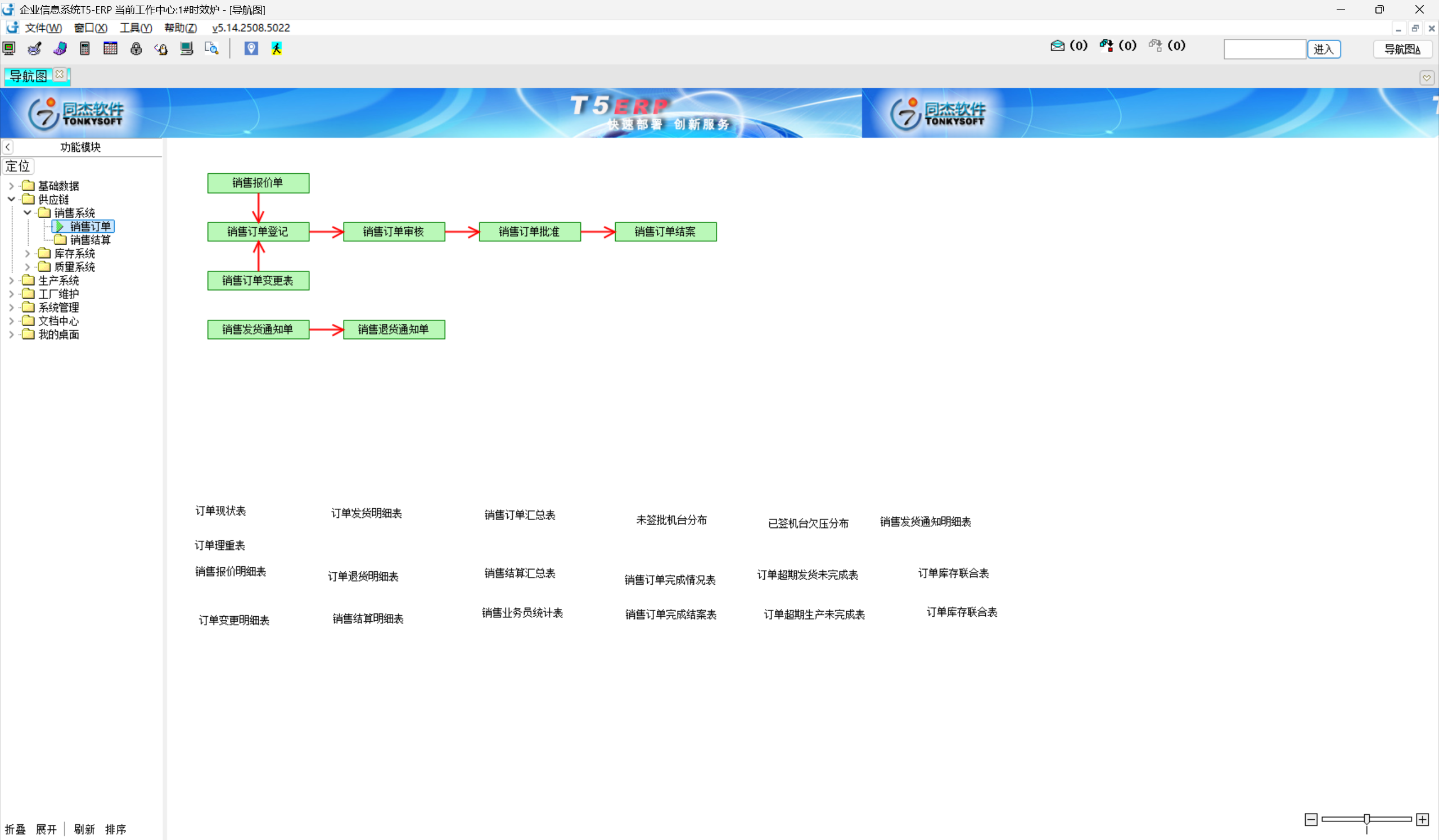
Task: Open the calendar toolbar icon
Action: coord(110,48)
